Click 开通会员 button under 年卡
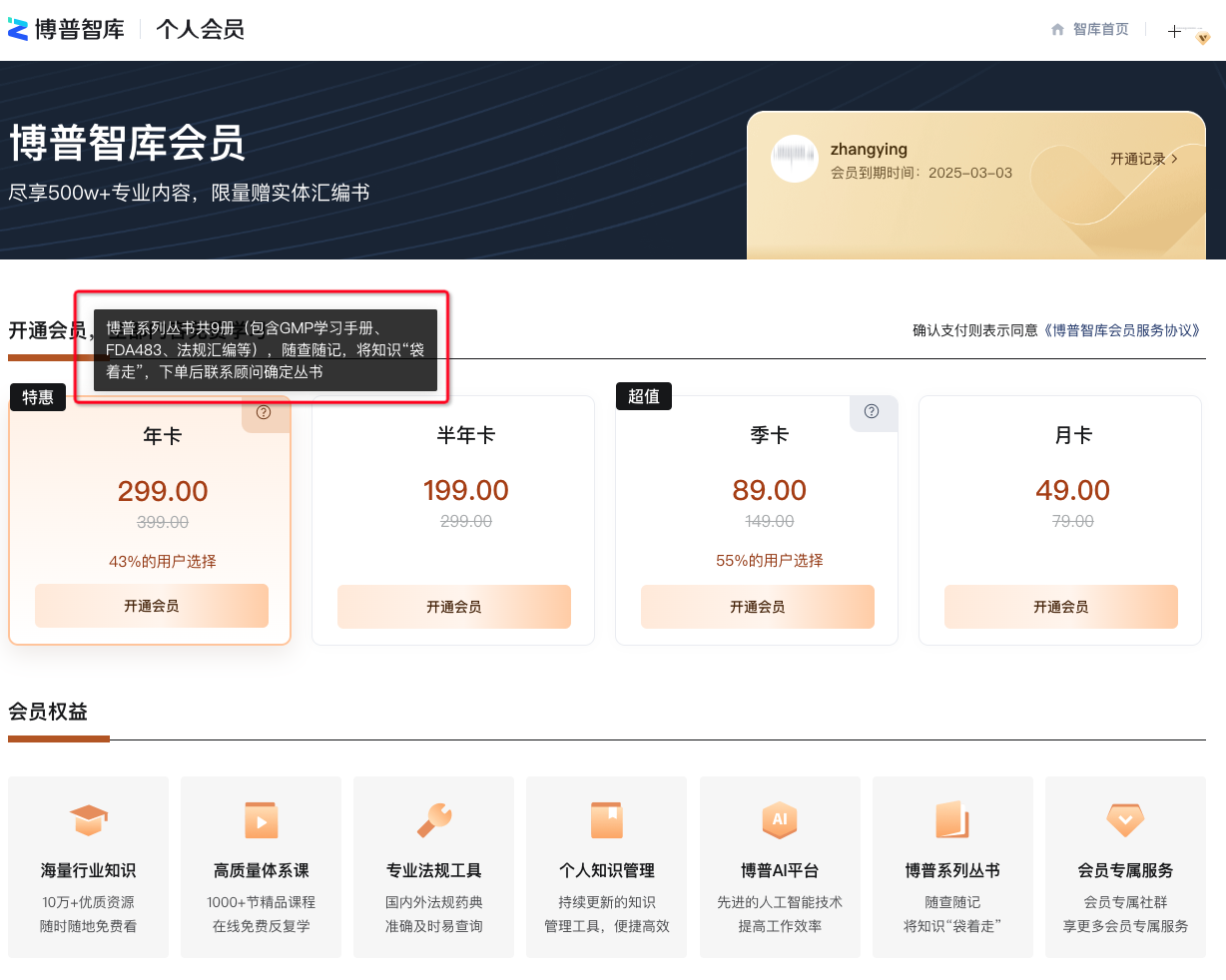Image resolution: width=1226 pixels, height=980 pixels. [152, 606]
